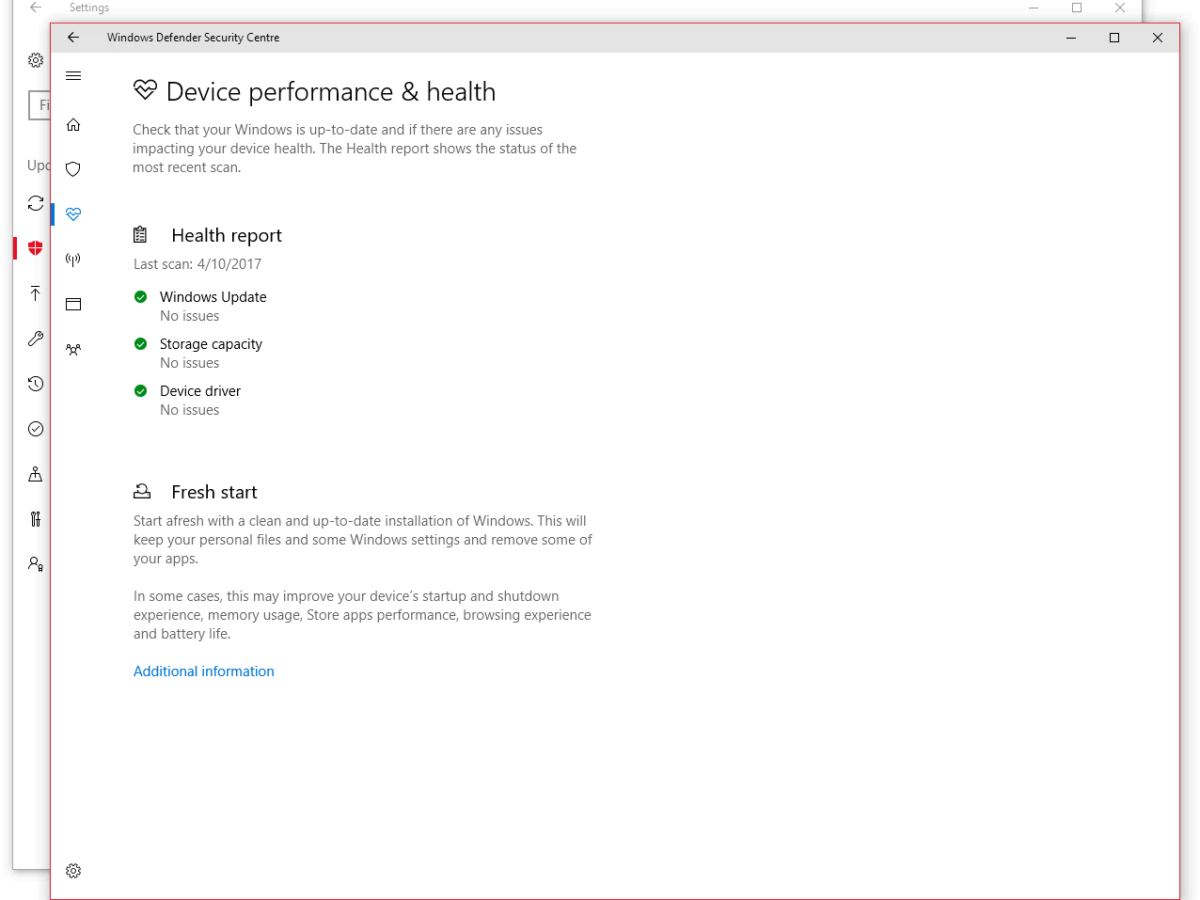The width and height of the screenshot is (1200, 900).
Task: Click green check beside Windows Update
Action: coord(140,297)
